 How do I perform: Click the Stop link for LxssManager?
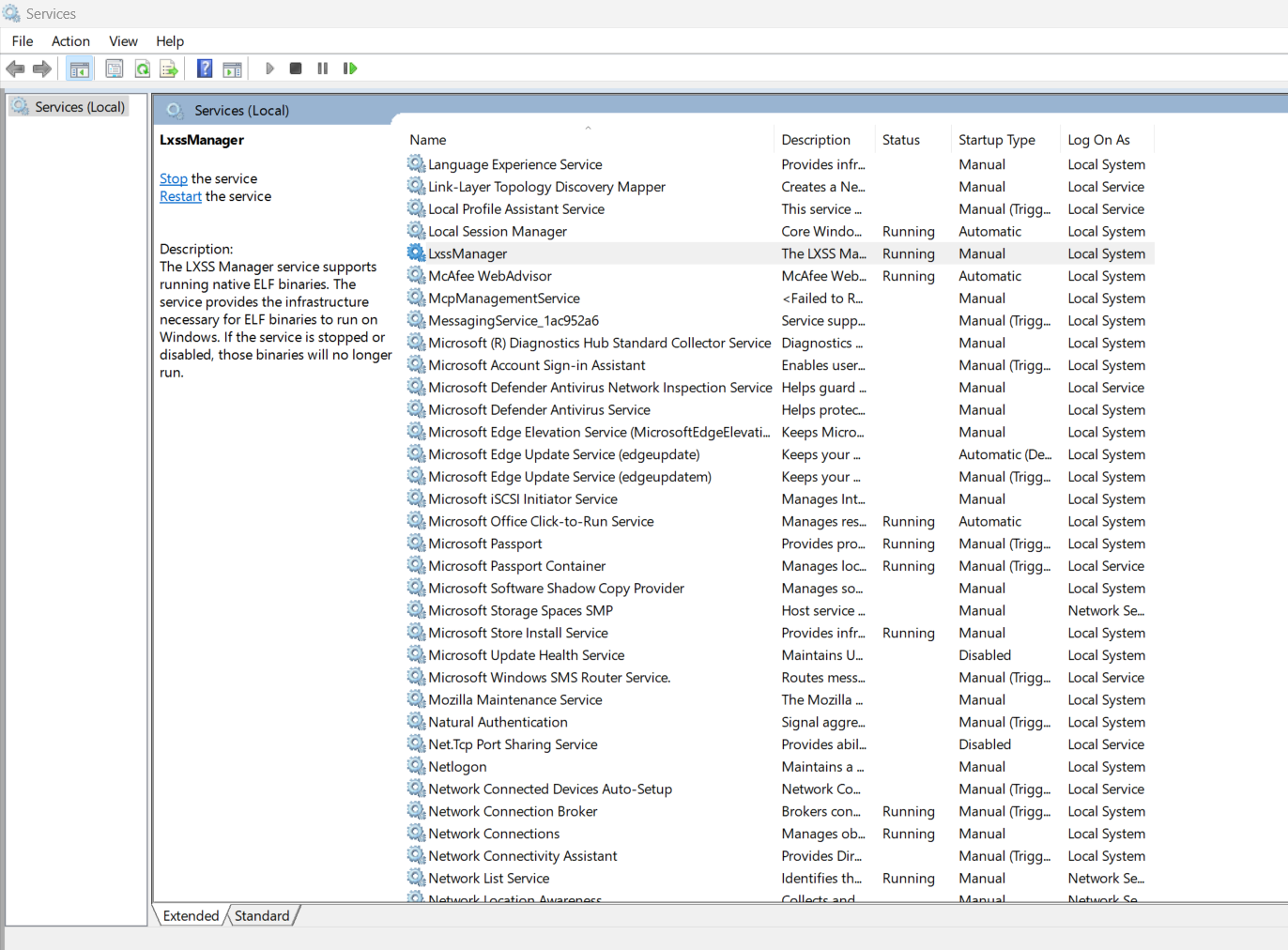tap(173, 178)
